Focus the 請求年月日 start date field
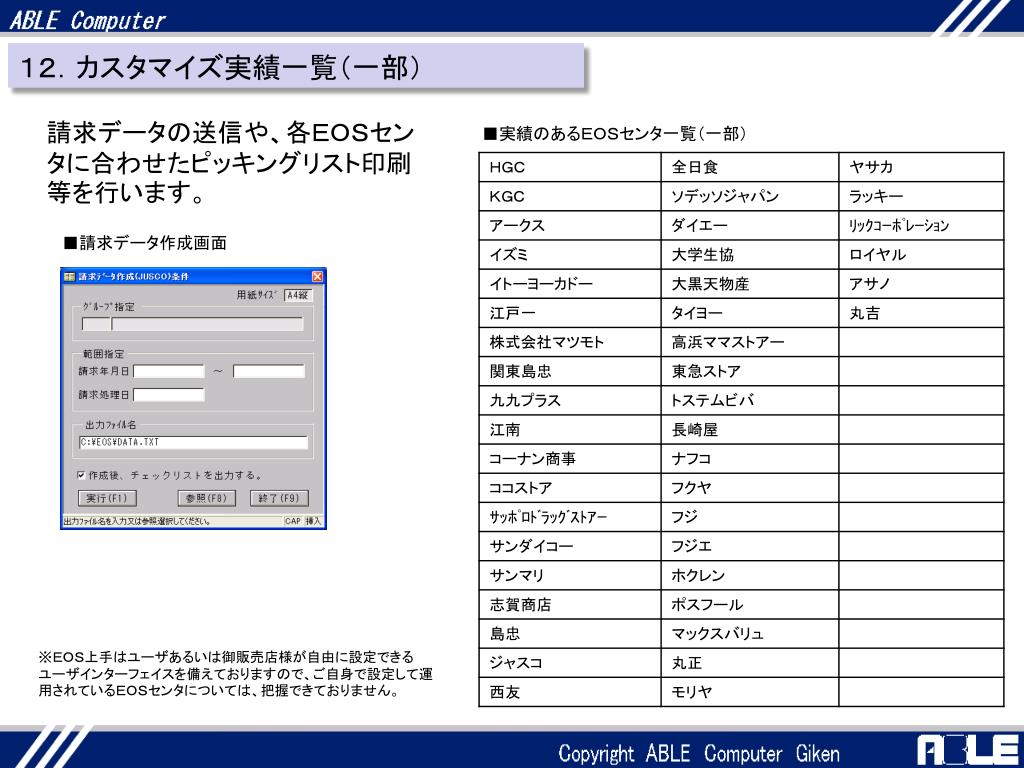Viewport: 1024px width, 768px height. tap(169, 372)
